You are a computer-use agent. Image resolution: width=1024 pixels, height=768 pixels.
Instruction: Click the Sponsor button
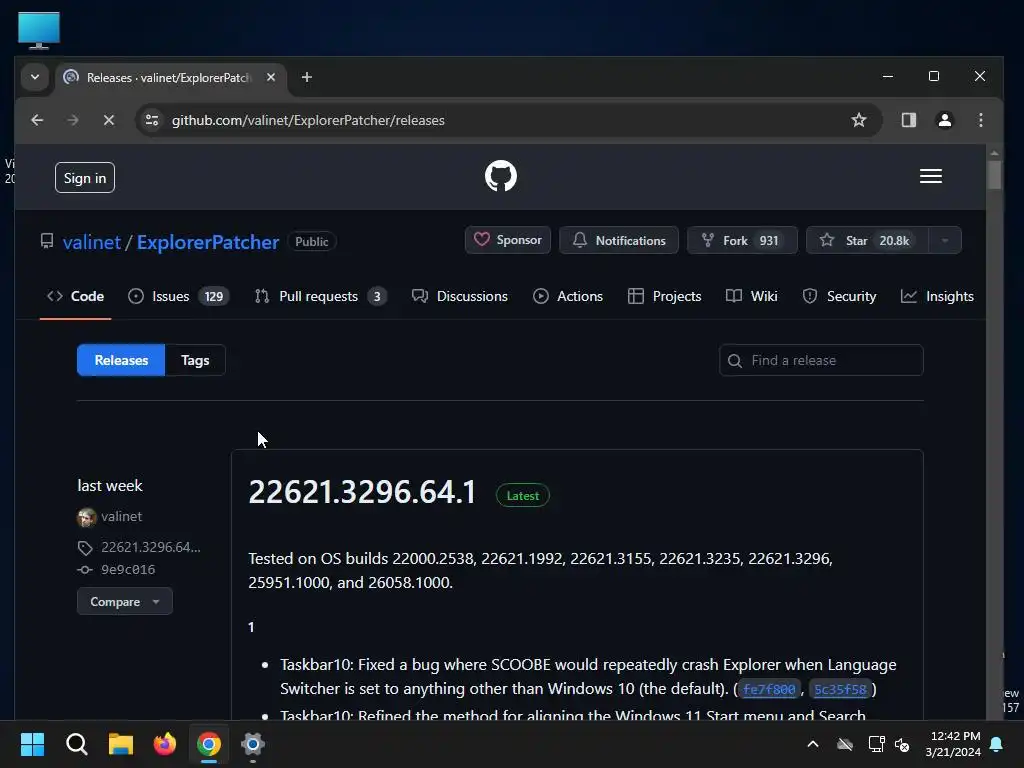(x=507, y=240)
